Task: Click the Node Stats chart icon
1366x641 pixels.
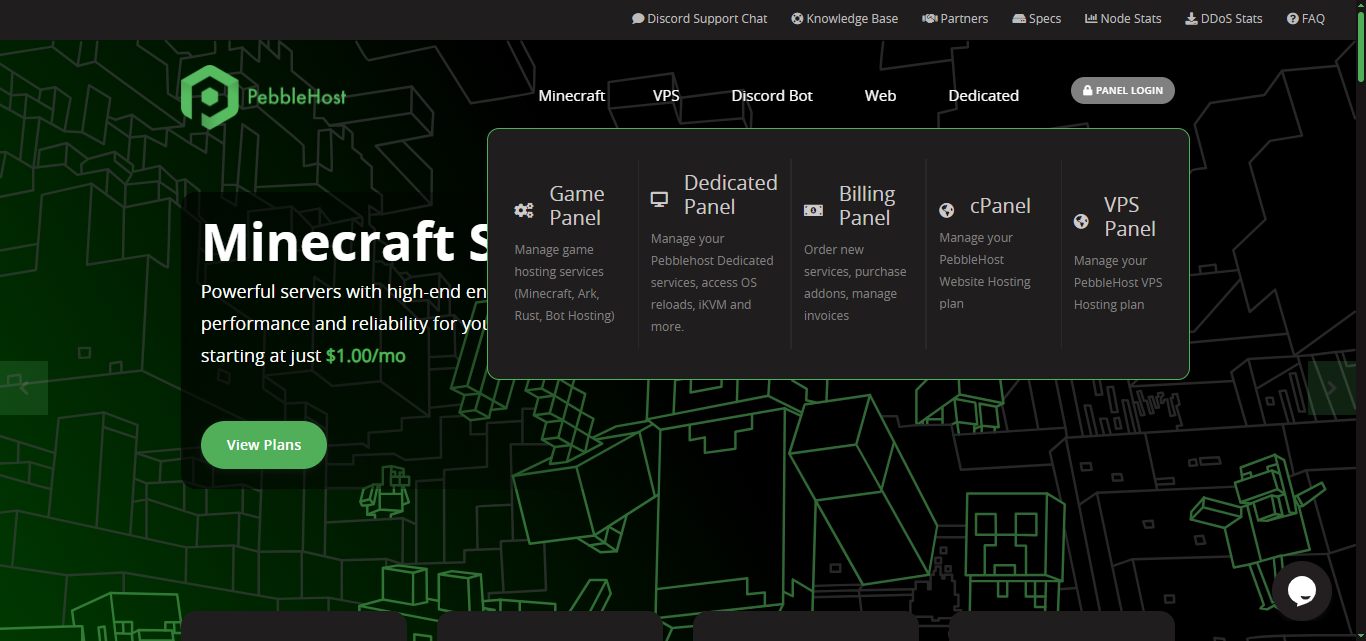Action: point(1091,18)
